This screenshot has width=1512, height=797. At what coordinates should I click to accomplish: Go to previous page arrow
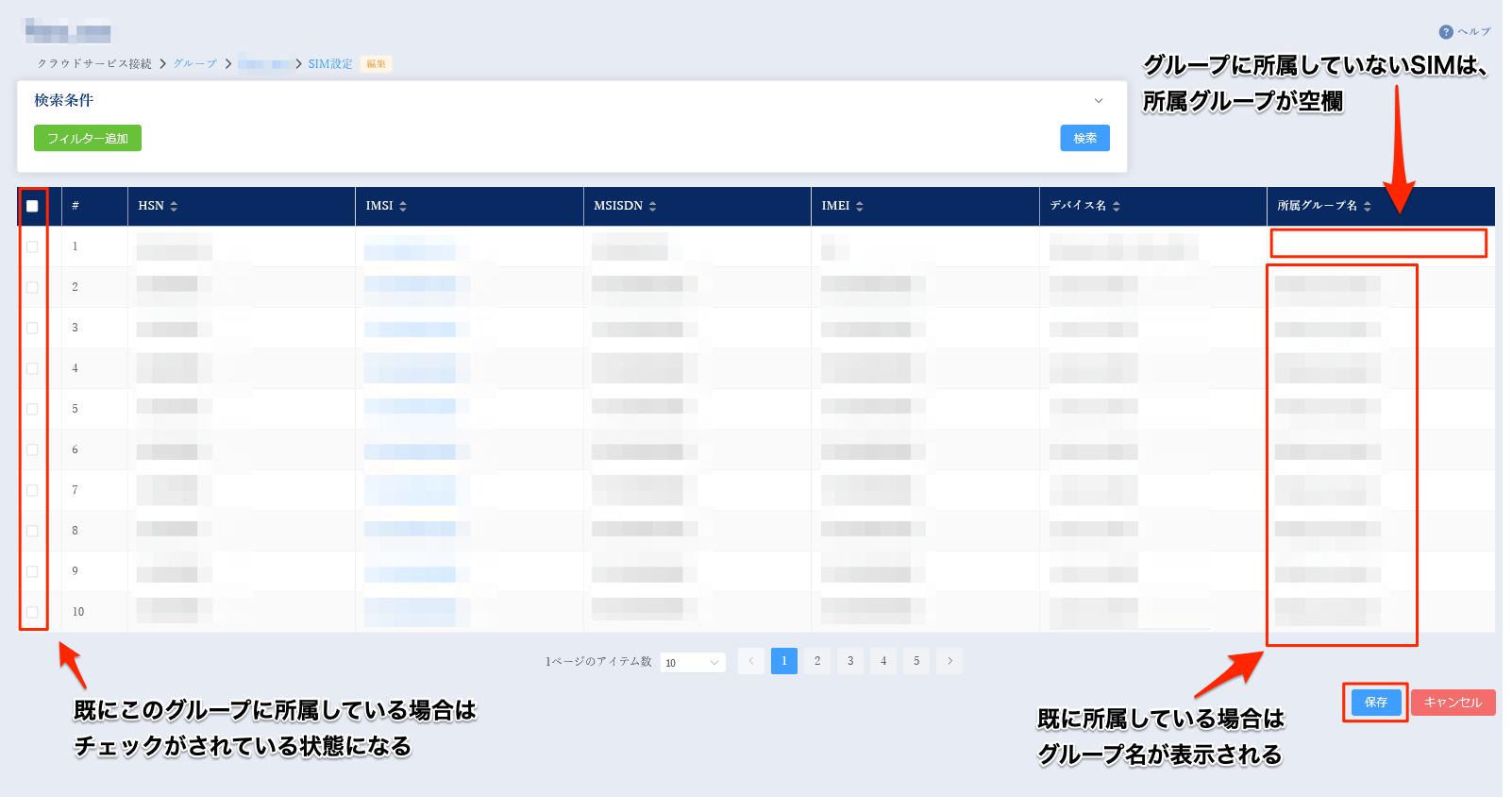pos(751,661)
